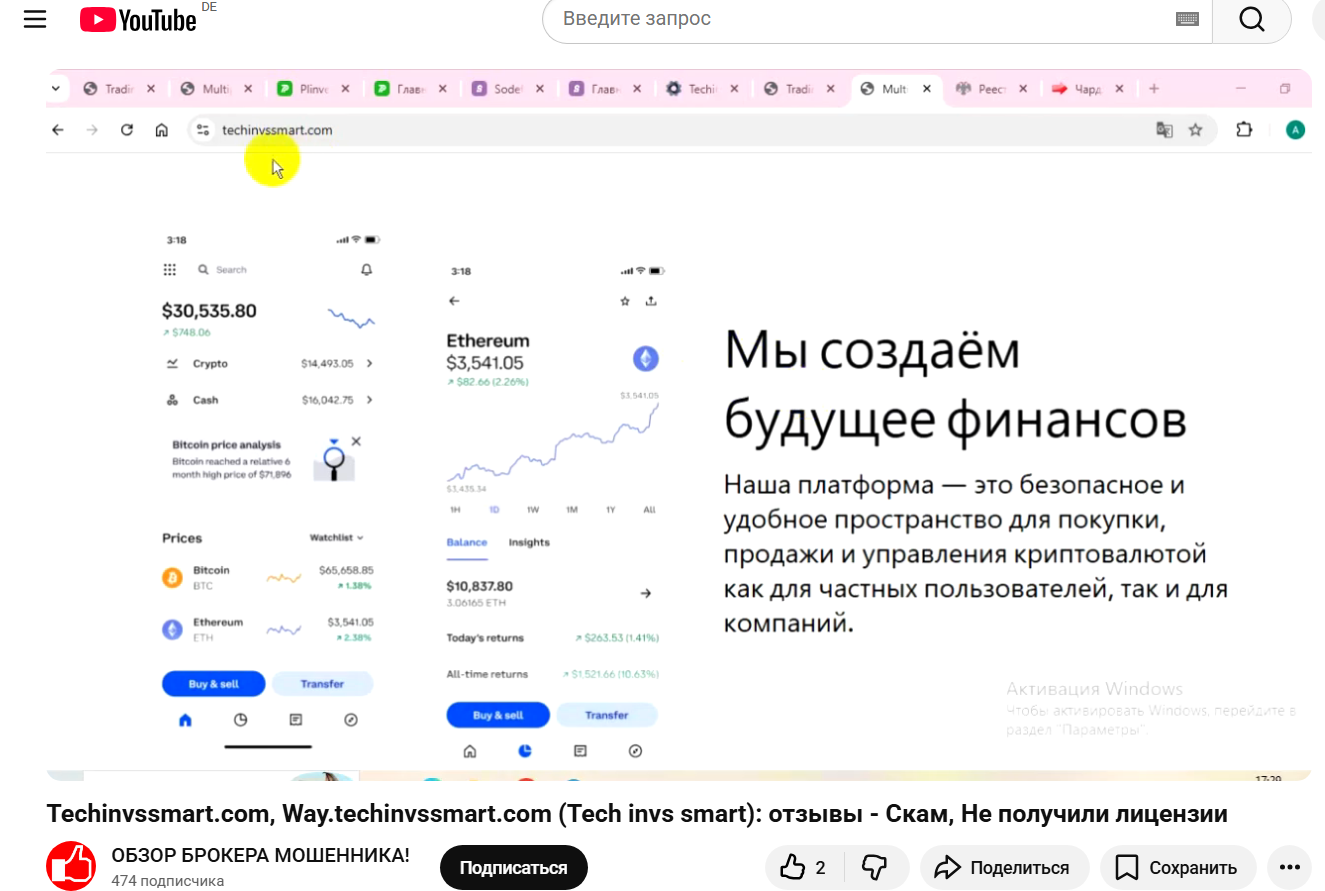The image size is (1325, 891).
Task: Open the Watchlist dropdown
Action: click(x=337, y=538)
